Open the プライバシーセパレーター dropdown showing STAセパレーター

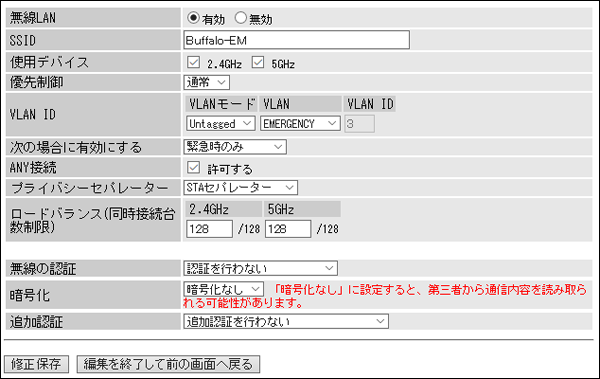tap(240, 188)
